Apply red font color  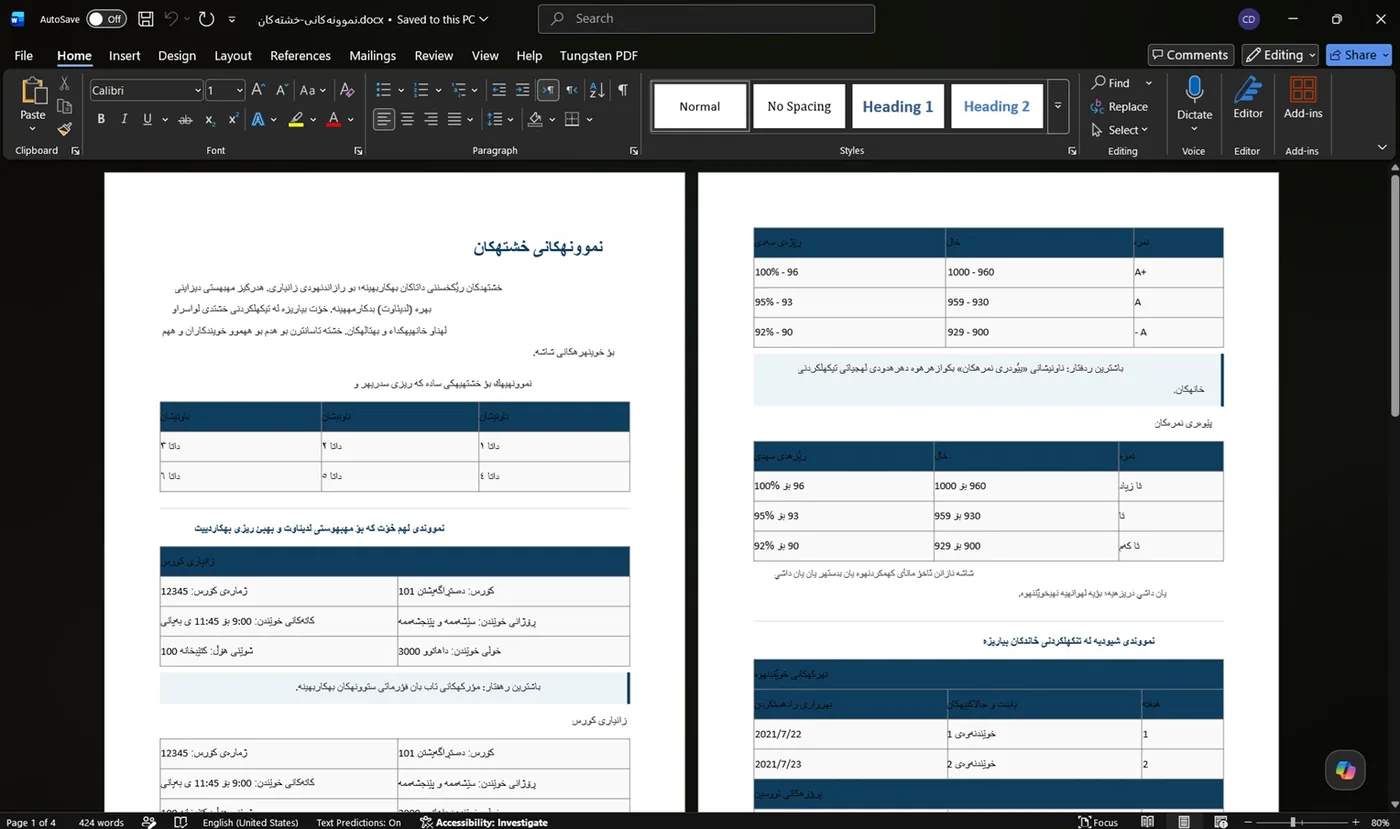pos(333,119)
